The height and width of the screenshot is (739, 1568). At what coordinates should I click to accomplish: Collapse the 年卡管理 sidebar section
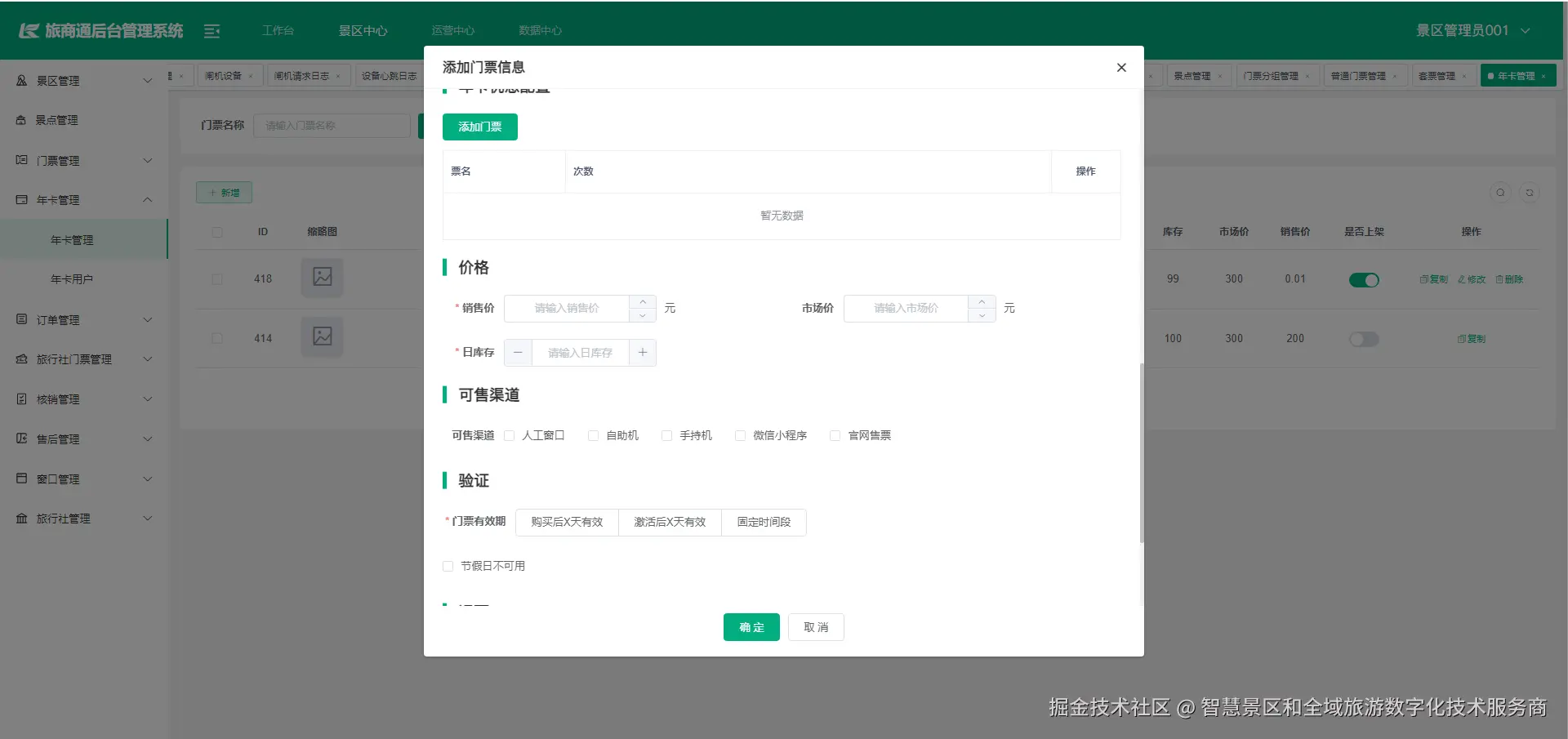(84, 199)
